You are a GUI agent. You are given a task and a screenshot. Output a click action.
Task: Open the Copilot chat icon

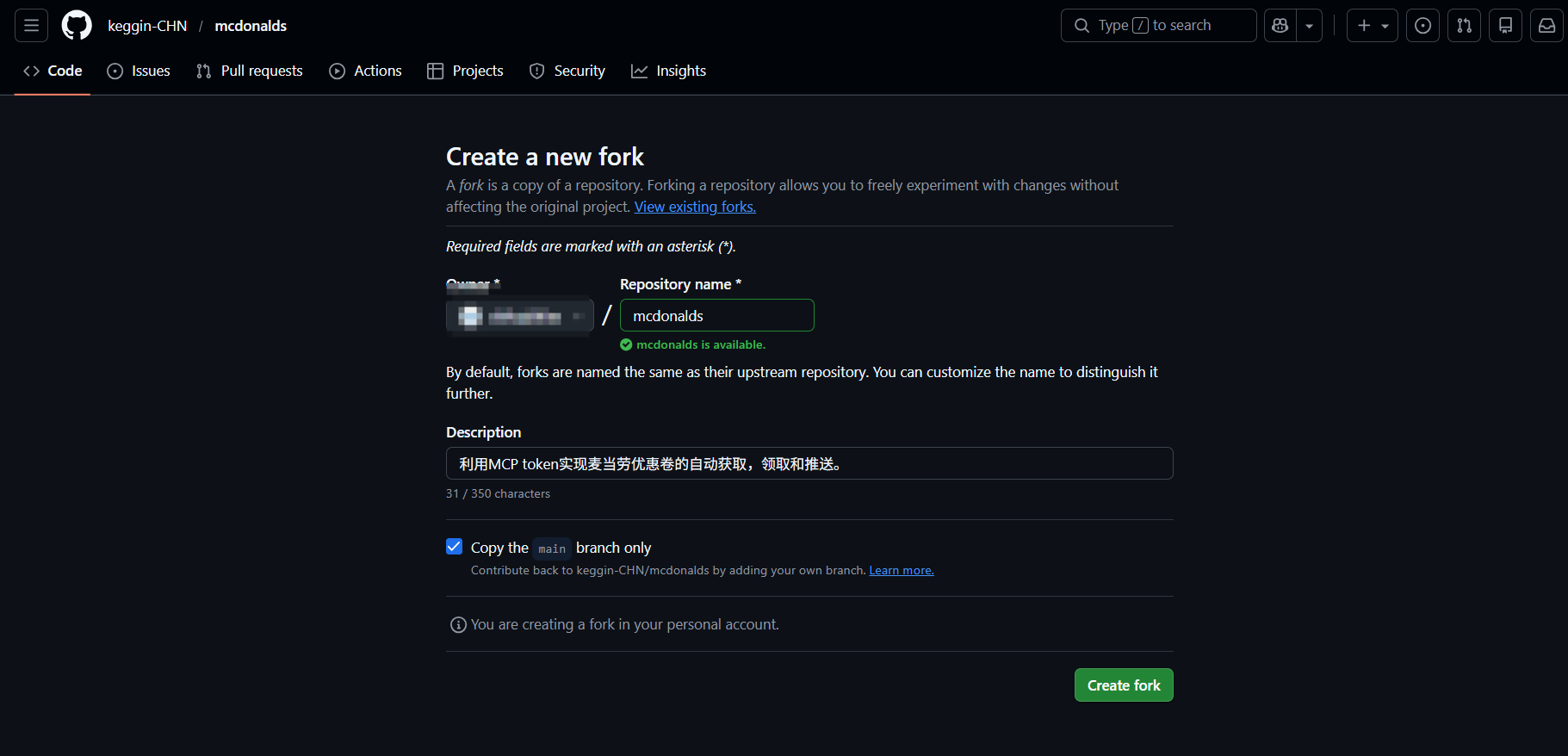click(x=1280, y=26)
